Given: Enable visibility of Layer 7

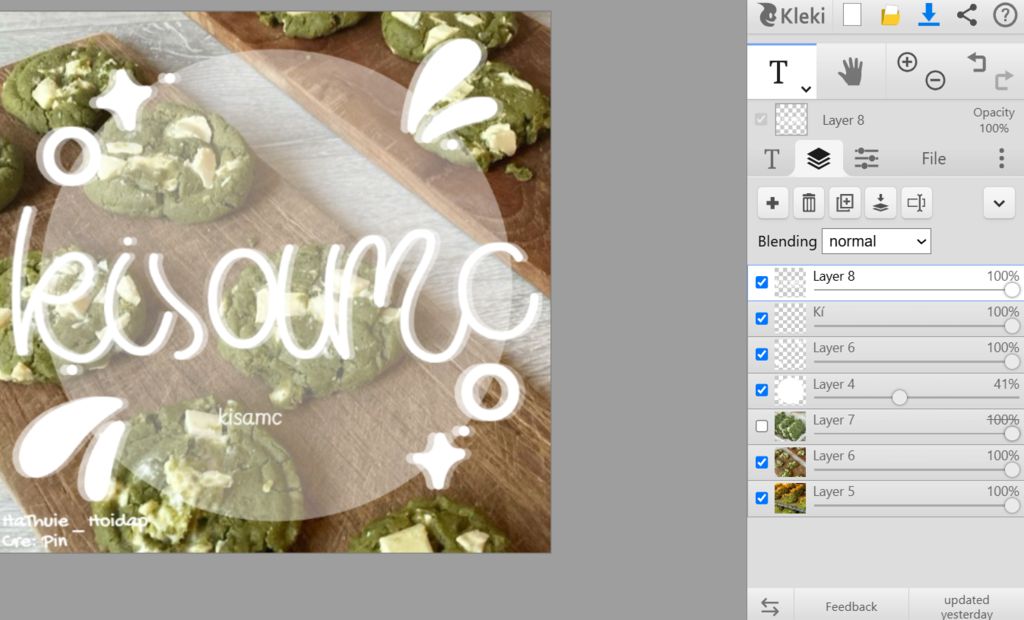Looking at the screenshot, I should [x=762, y=426].
